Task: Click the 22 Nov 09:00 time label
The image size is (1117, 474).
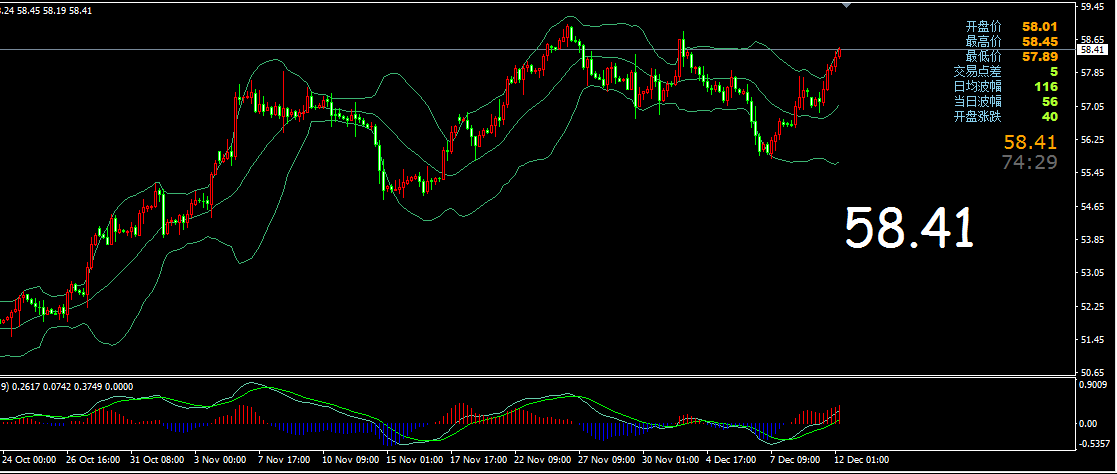Action: coord(542,461)
